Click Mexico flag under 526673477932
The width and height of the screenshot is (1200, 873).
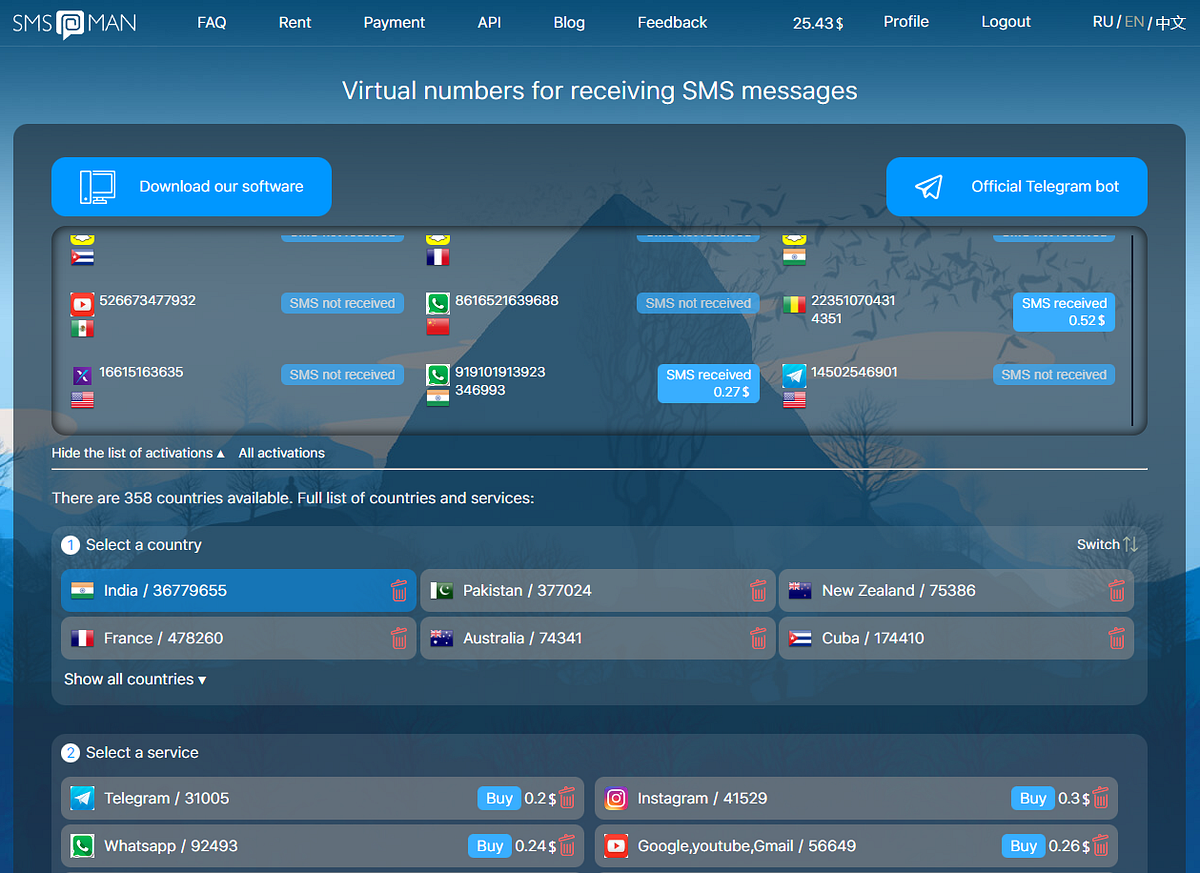(x=82, y=328)
